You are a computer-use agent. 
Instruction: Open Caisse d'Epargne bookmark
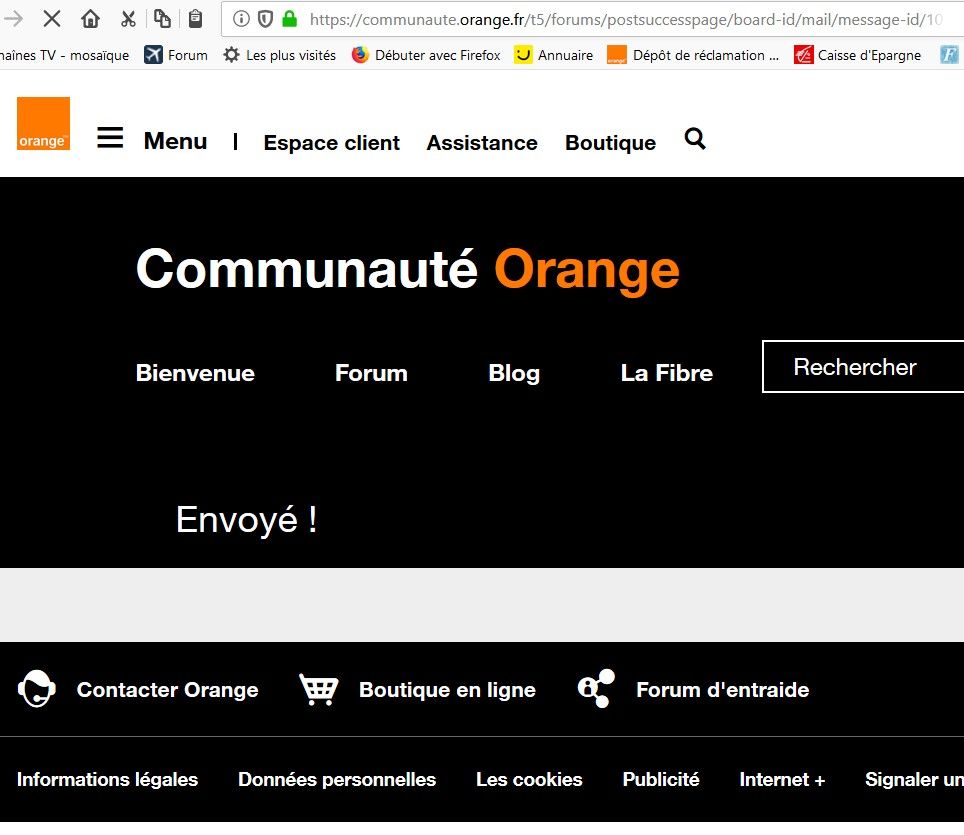[x=858, y=55]
